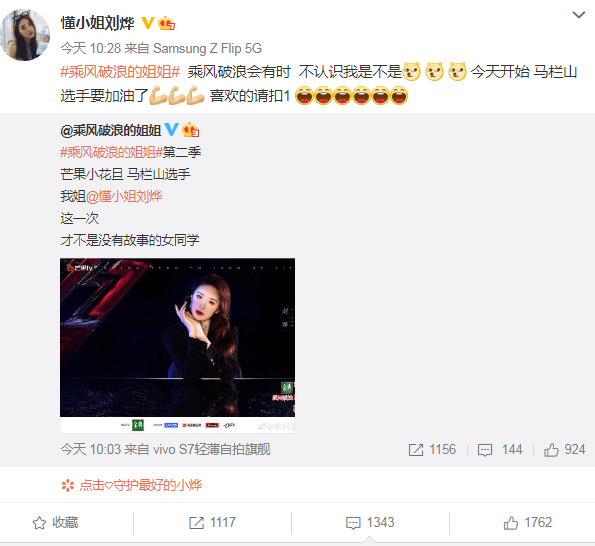Open 懂小姐刘烨 profile avatar
This screenshot has width=595, height=546.
25,35
